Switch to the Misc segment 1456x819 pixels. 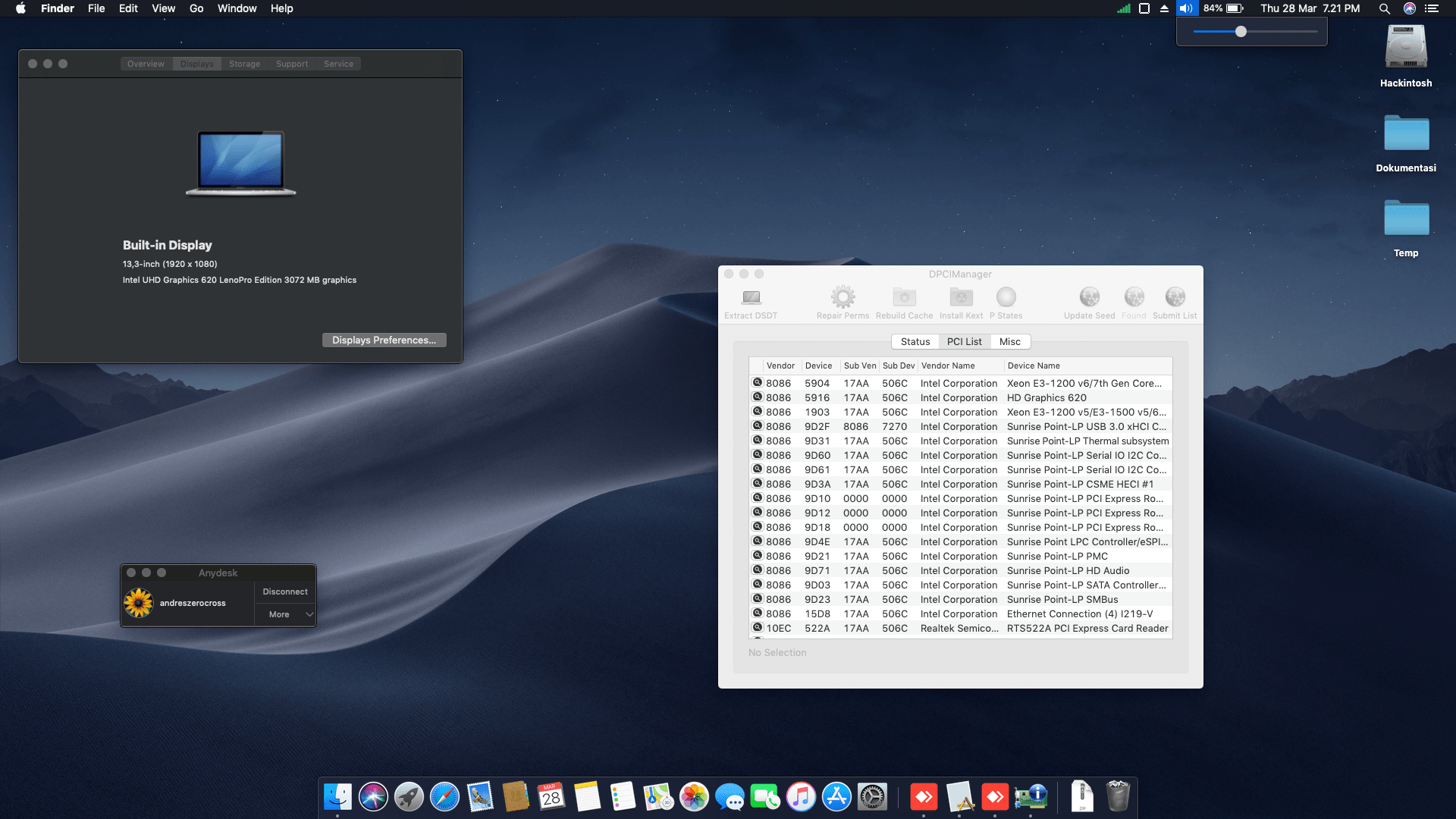(x=1009, y=341)
